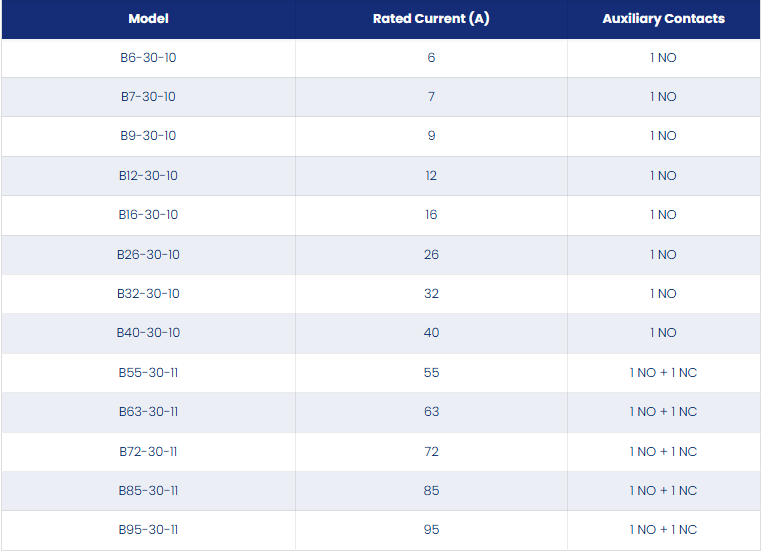
Task: Select model cell B32-30-10
Action: tap(149, 294)
